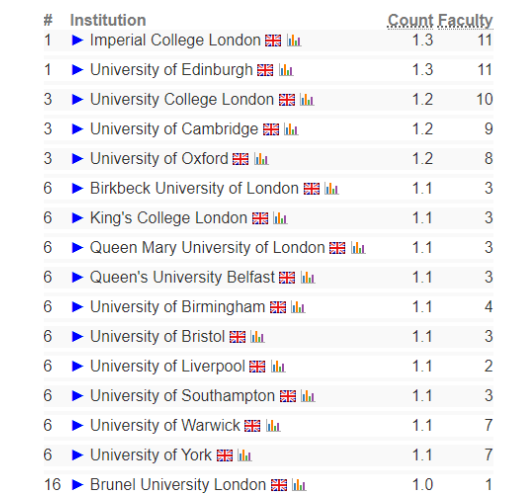This screenshot has width=531, height=494.
Task: Open chart icon next to University of Edinburgh
Action: [286, 70]
